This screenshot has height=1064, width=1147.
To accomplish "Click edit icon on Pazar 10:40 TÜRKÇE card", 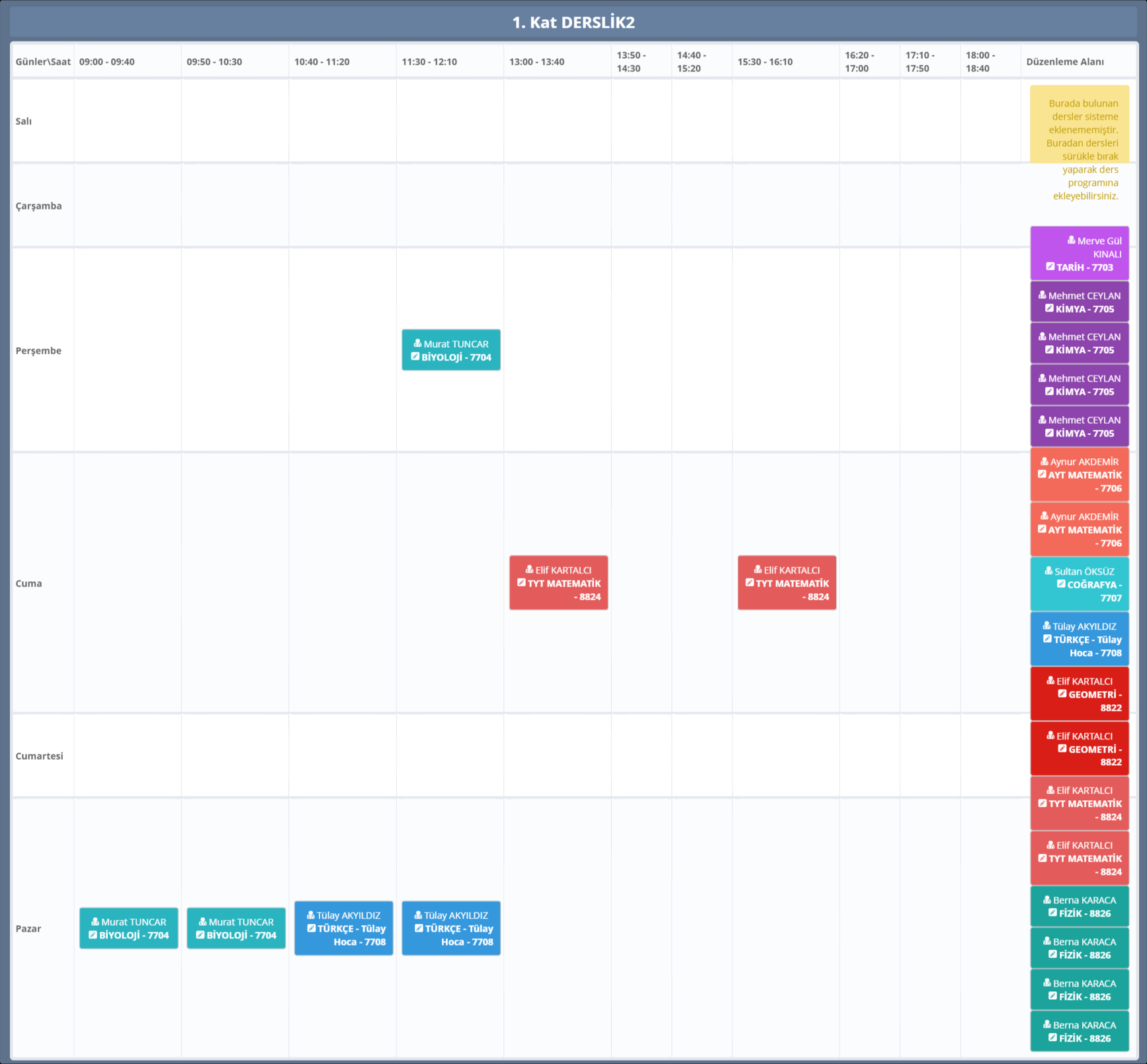I will tap(311, 928).
